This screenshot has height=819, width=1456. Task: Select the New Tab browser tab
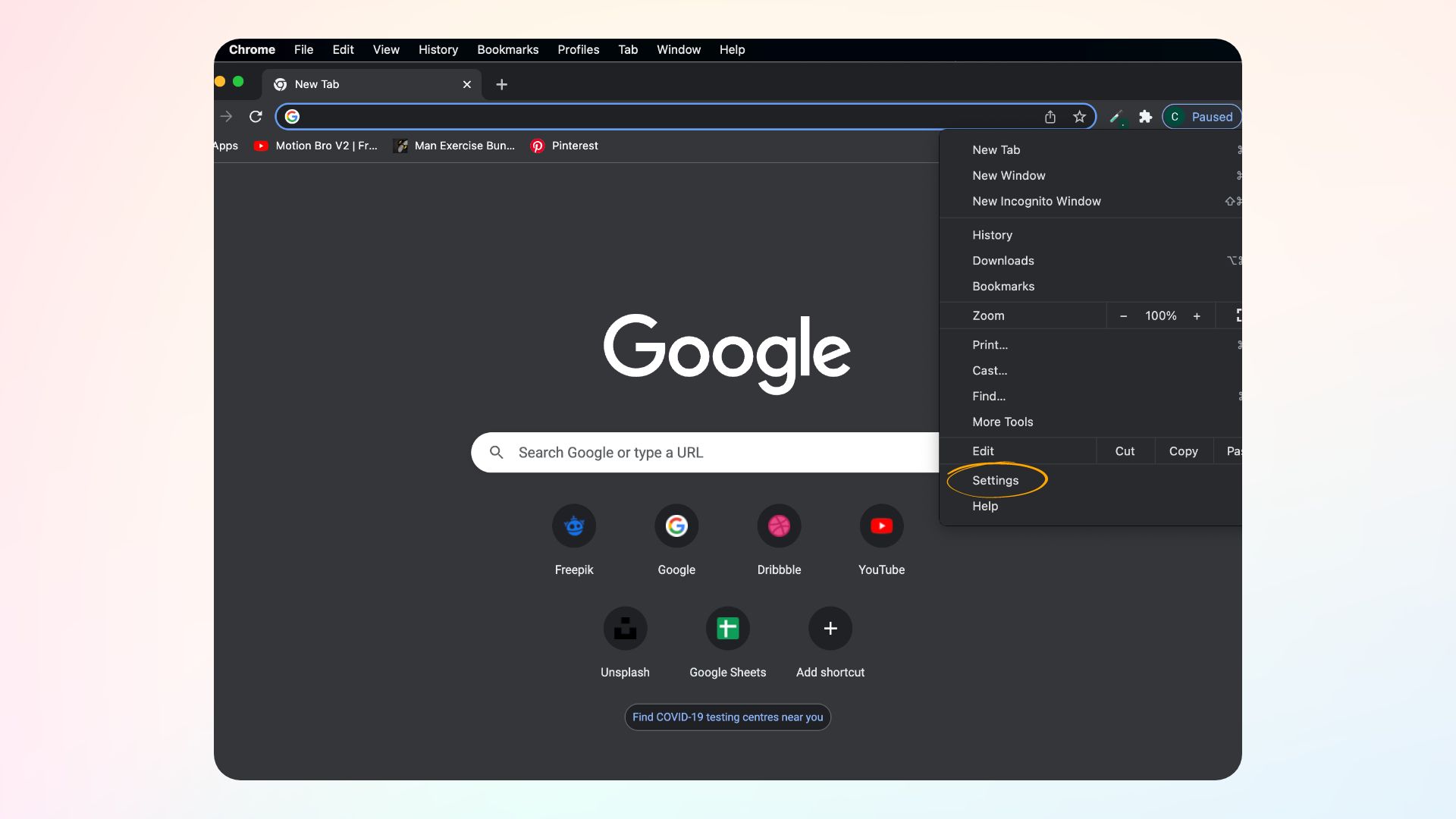pos(372,84)
